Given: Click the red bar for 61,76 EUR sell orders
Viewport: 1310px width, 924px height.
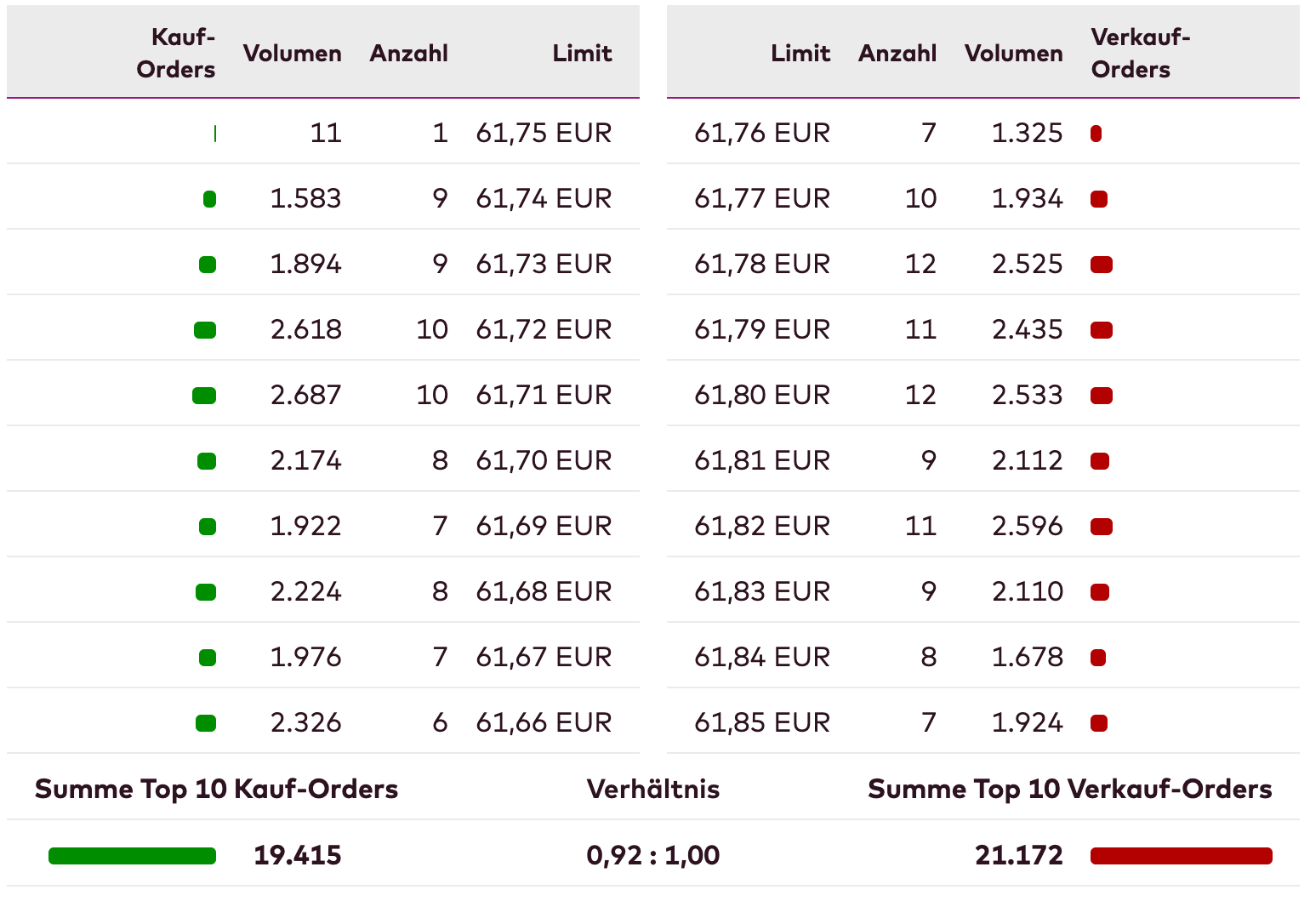Looking at the screenshot, I should point(1096,134).
